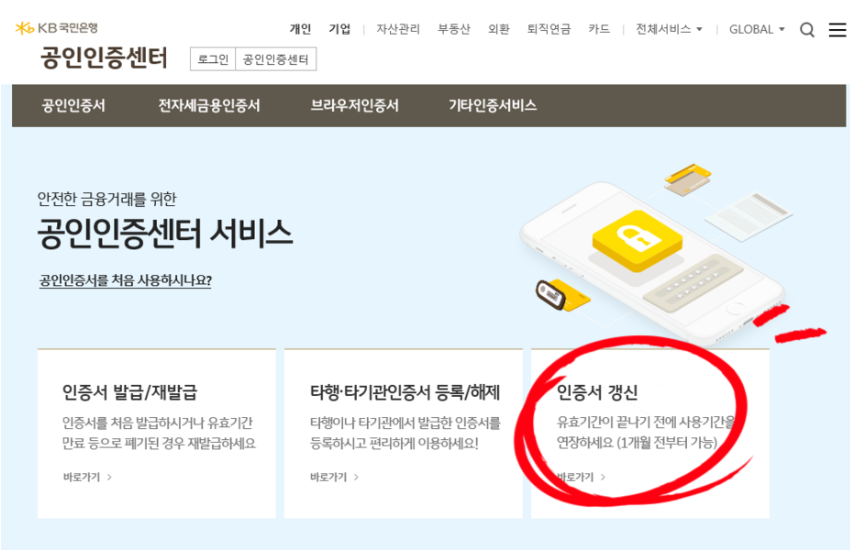Click the 인증서 발급/재발급 card title
The image size is (850, 550).
click(x=130, y=392)
